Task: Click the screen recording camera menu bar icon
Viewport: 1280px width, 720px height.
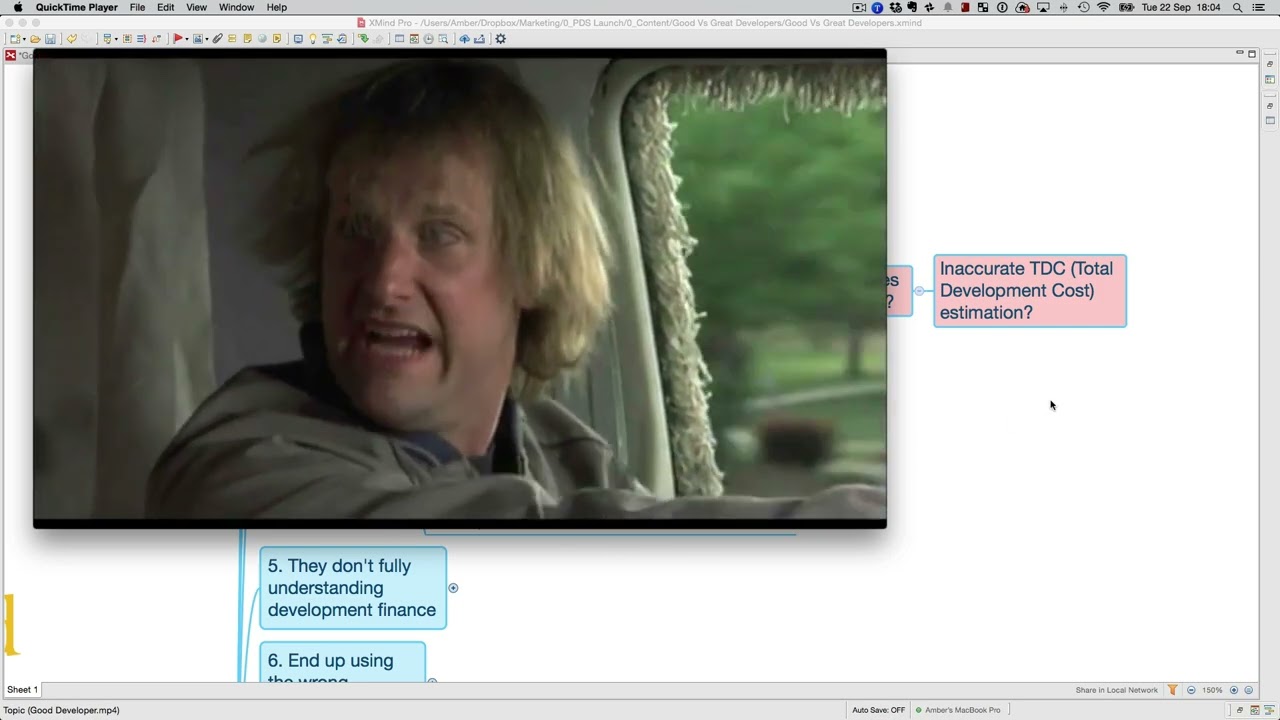Action: coord(859,7)
